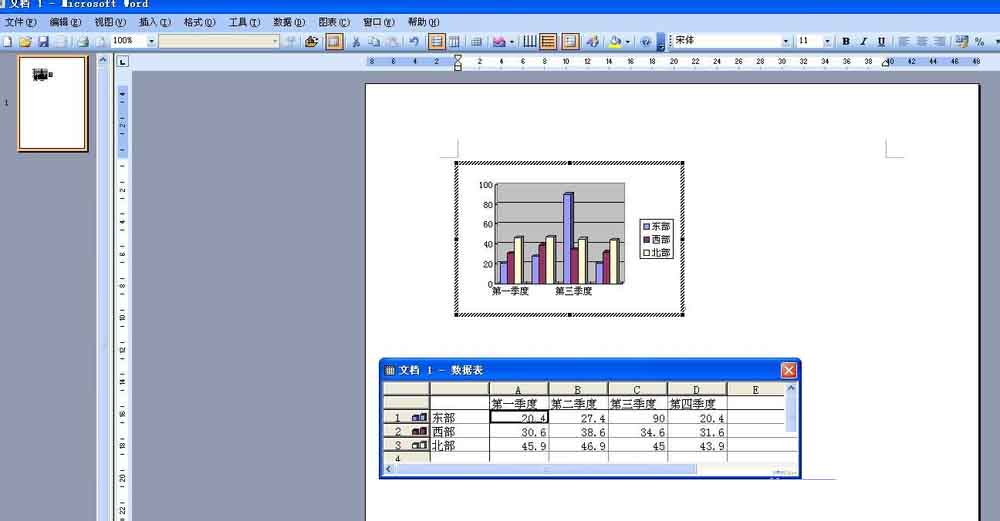1000x521 pixels.
Task: Open the Chart Objects combo box
Action: pyautogui.click(x=219, y=41)
